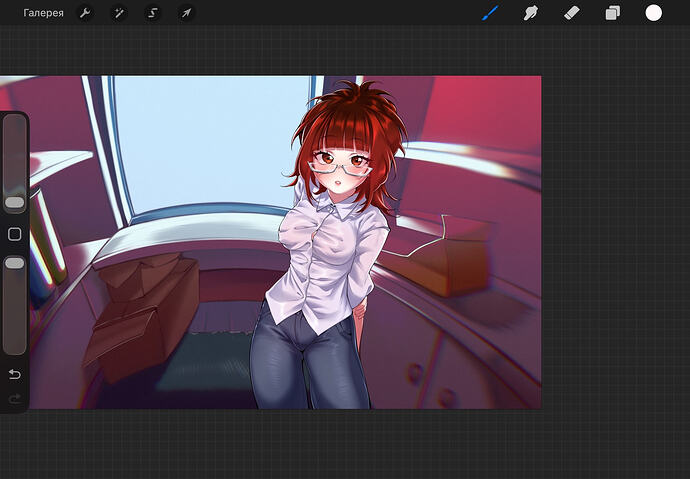Open the Actions wrench menu
The image size is (690, 479).
[85, 13]
